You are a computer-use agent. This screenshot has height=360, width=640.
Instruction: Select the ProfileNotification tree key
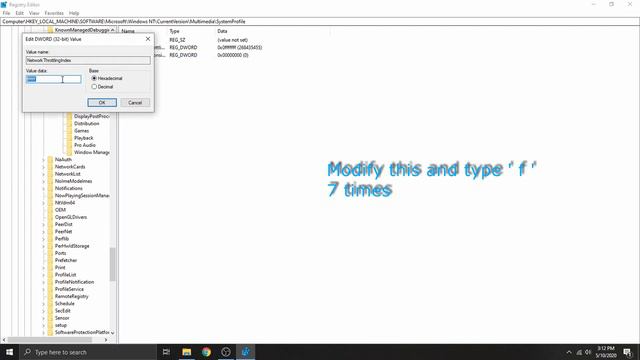pos(74,282)
